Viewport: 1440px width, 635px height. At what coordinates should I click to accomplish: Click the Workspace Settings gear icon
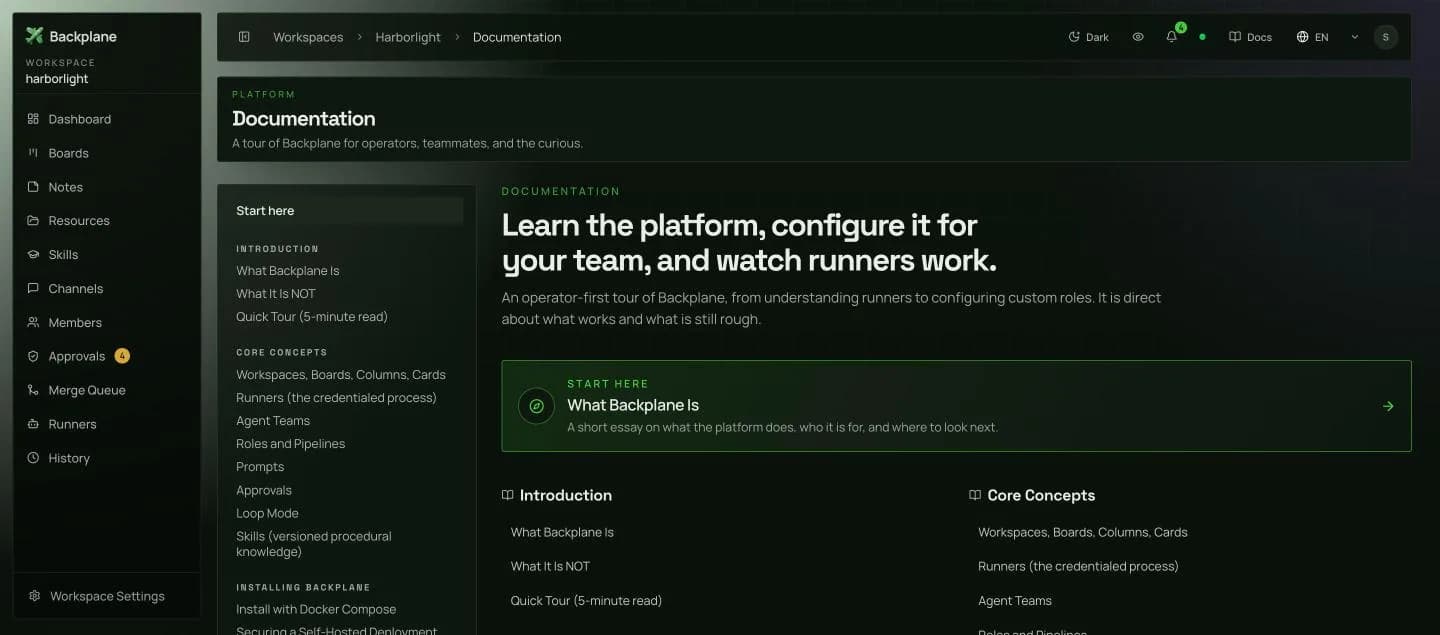coord(35,596)
